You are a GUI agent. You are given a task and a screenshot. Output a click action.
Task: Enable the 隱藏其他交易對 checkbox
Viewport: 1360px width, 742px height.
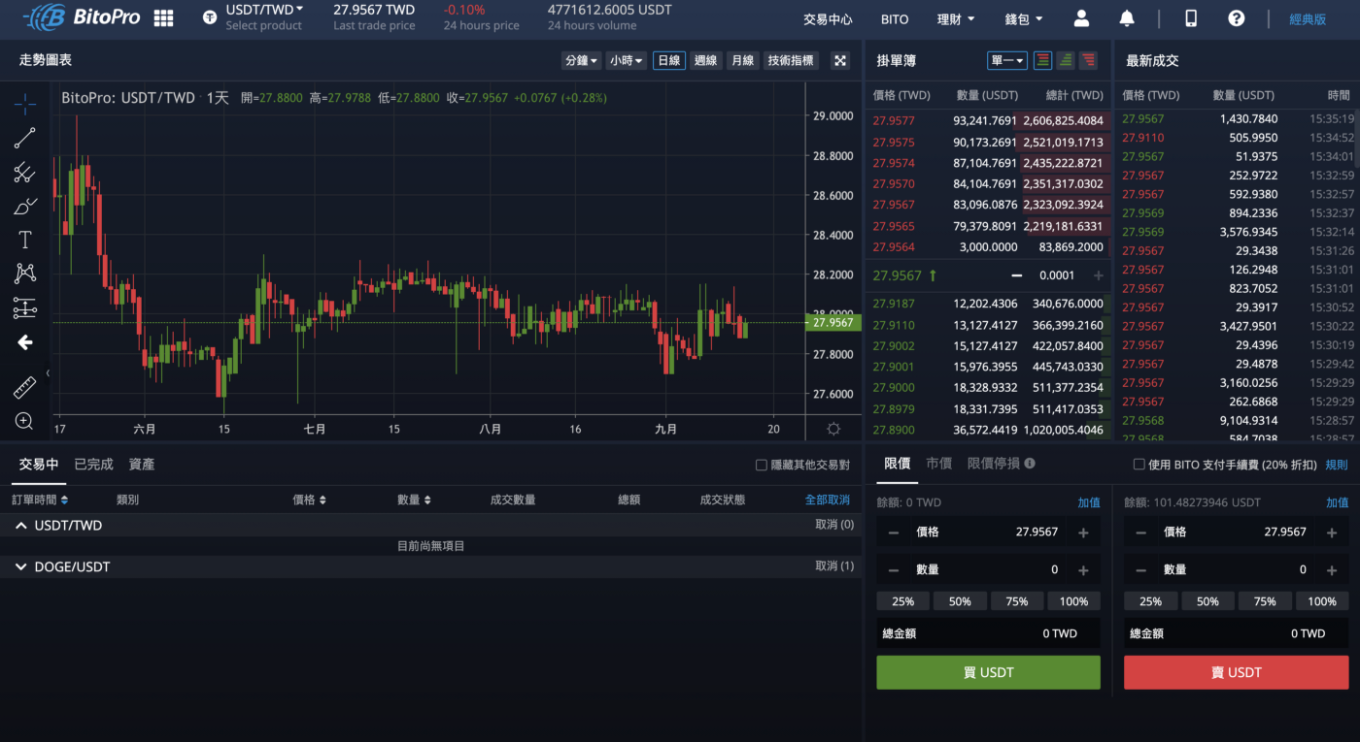point(760,463)
